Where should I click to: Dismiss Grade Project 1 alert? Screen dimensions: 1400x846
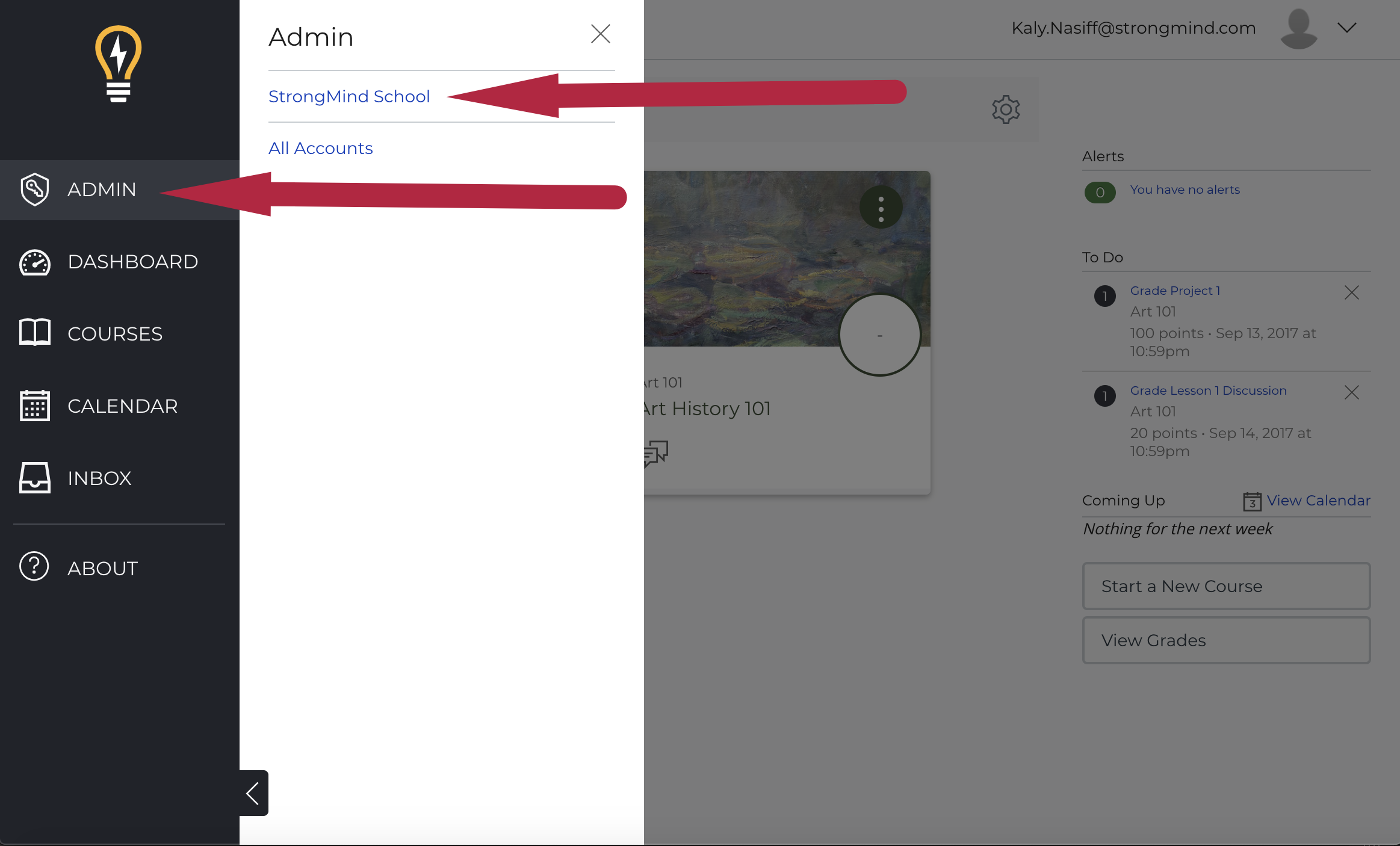(1351, 292)
